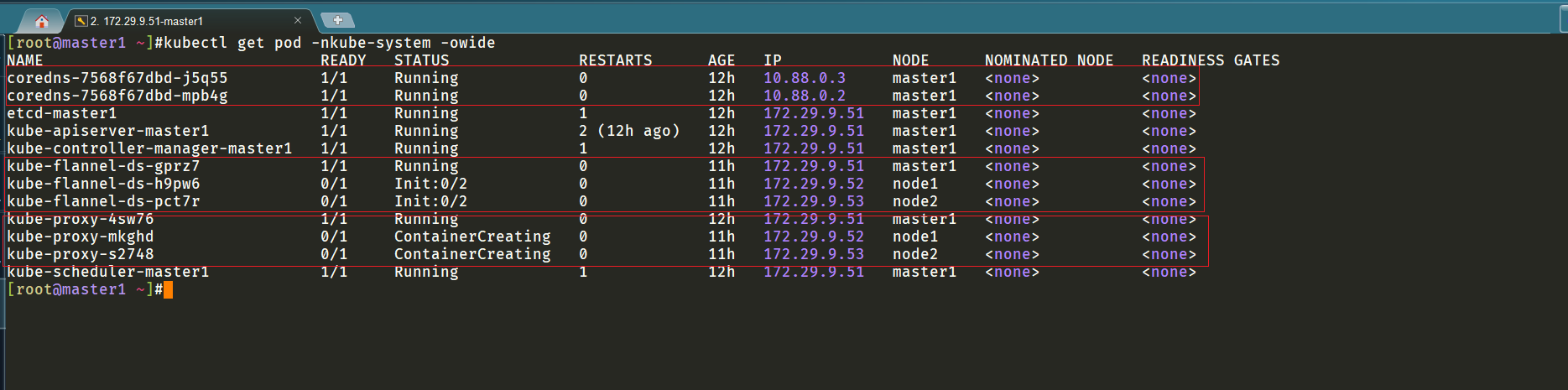Click the IP 10.88.0.3 of coredns pod
This screenshot has width=1568, height=390.
pos(805,78)
